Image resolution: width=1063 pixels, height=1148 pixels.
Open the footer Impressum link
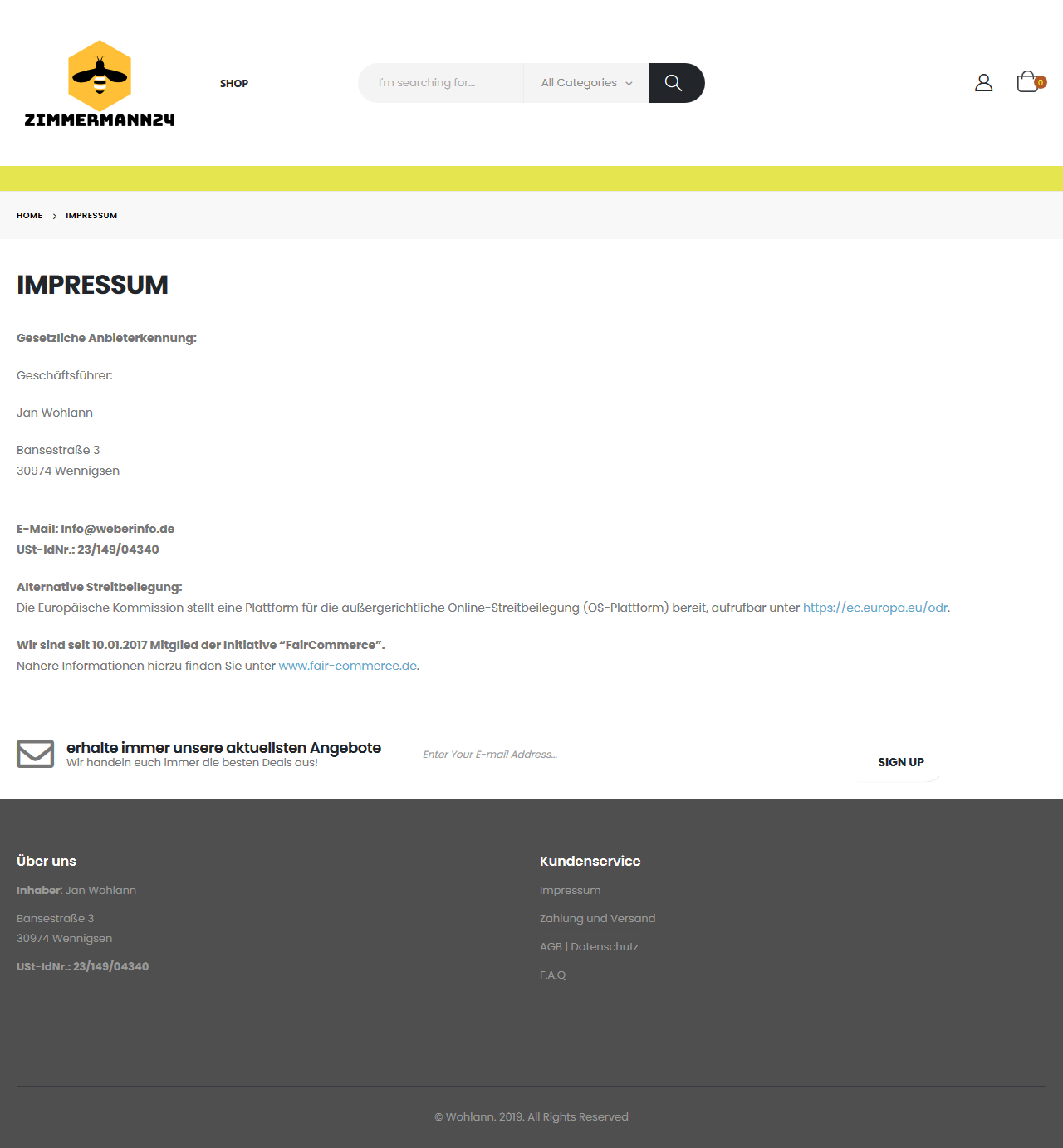(x=570, y=890)
